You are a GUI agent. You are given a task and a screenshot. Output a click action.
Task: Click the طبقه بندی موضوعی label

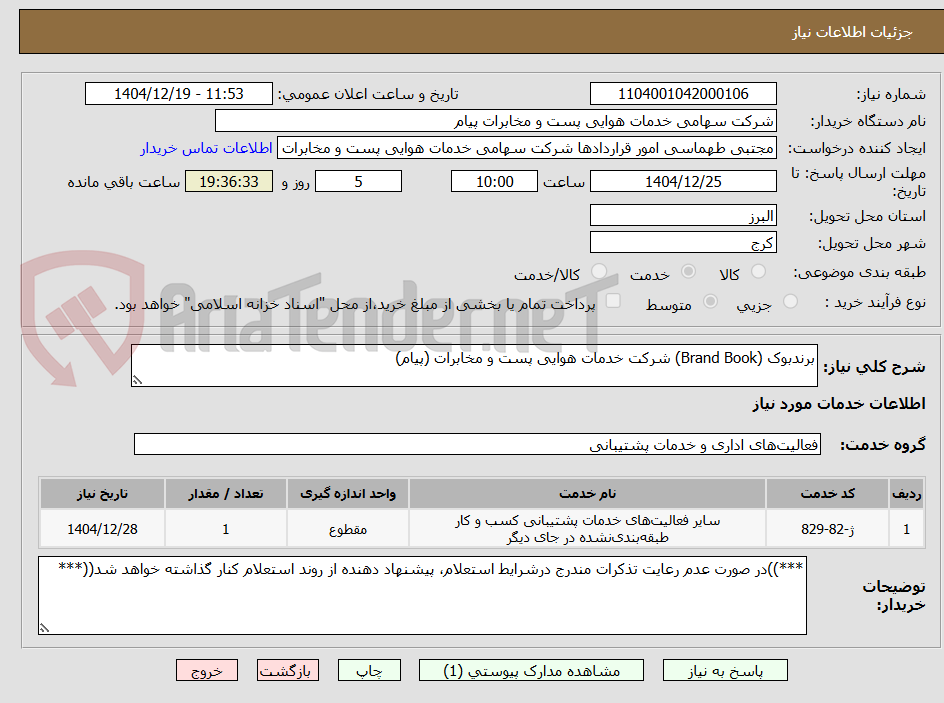(x=859, y=273)
